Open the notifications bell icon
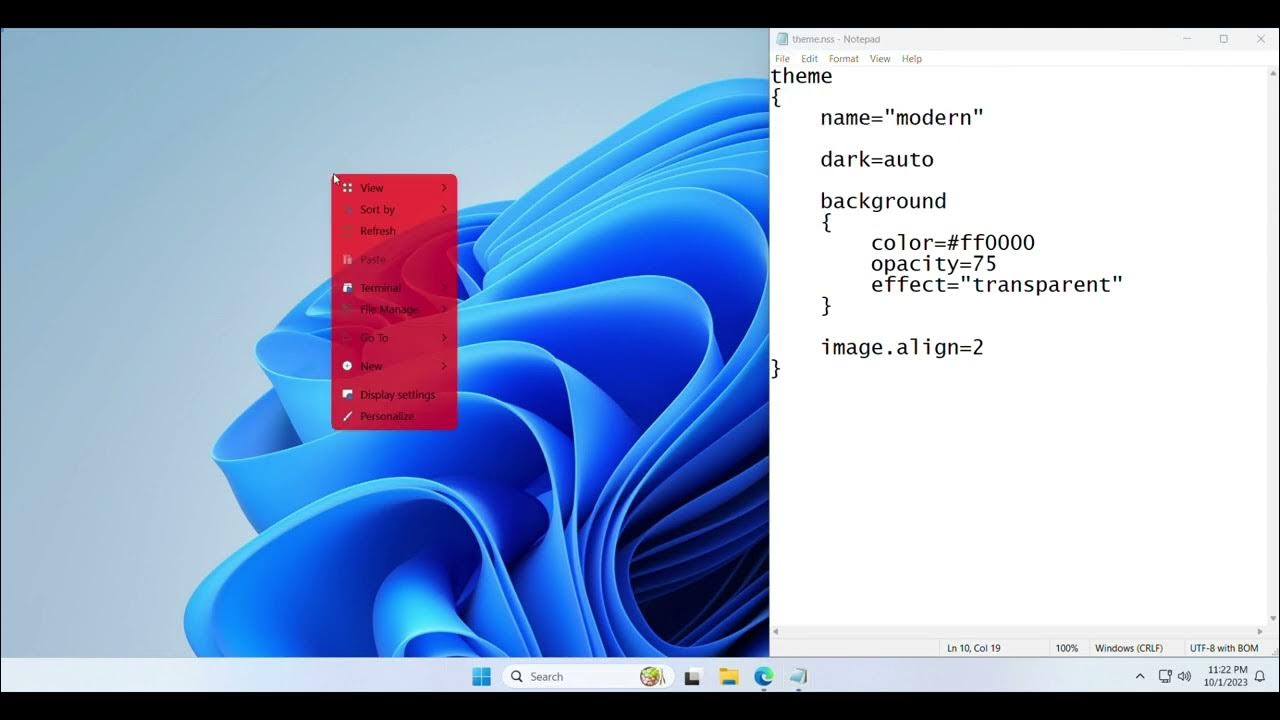 click(1260, 677)
